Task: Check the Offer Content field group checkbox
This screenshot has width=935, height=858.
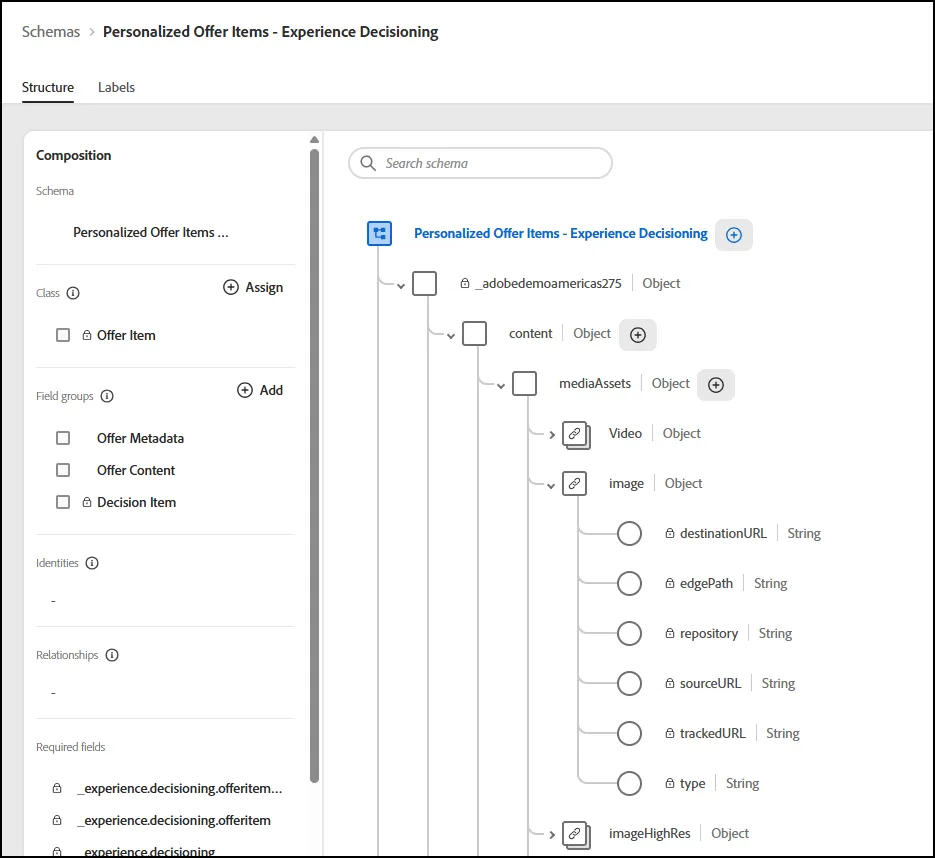Action: (63, 470)
